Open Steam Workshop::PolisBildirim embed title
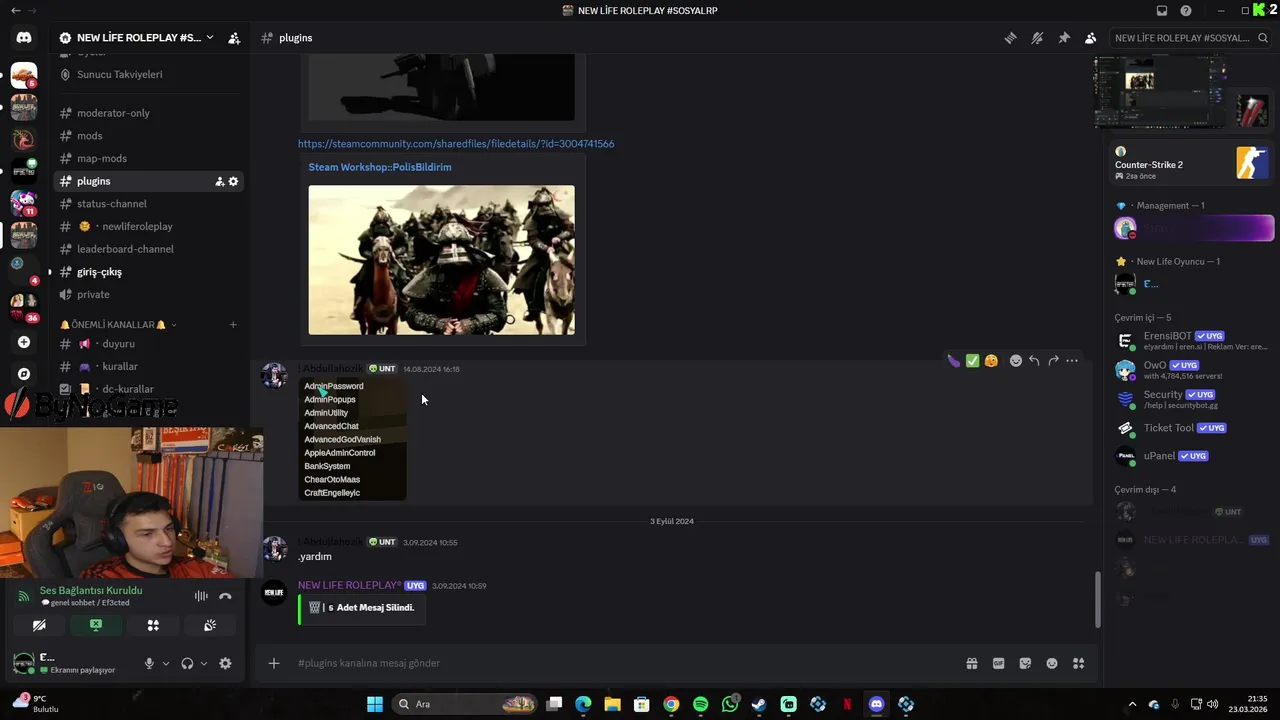Image resolution: width=1280 pixels, height=720 pixels. [x=380, y=167]
